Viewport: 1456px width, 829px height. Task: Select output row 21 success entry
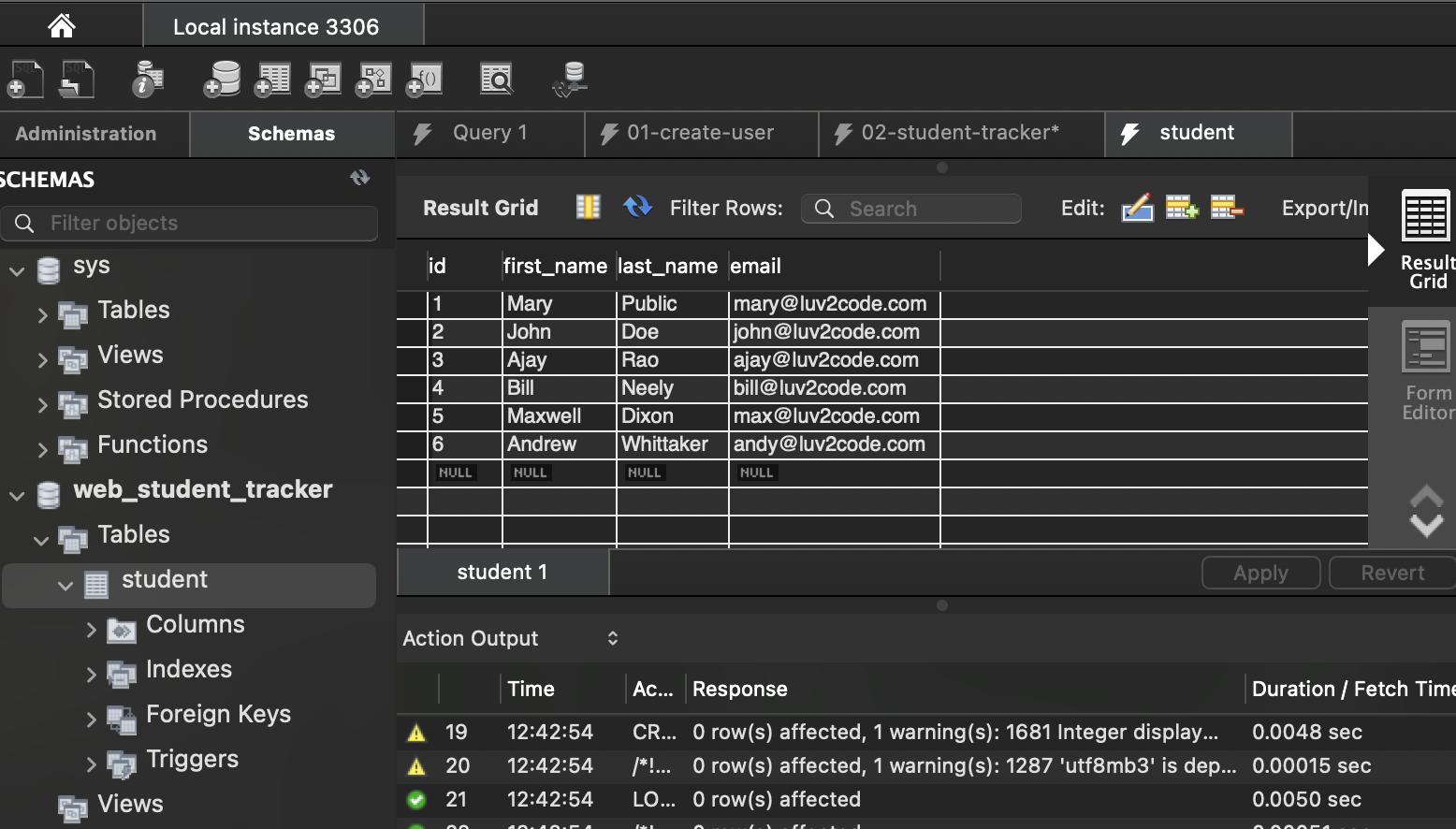926,799
